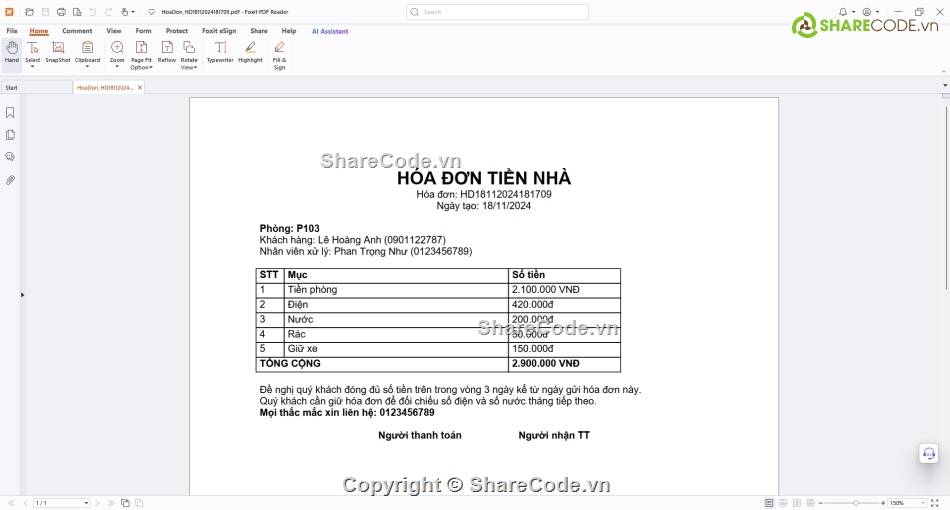Open the Form ribbon tab
Viewport: 950px width, 510px height.
[144, 31]
